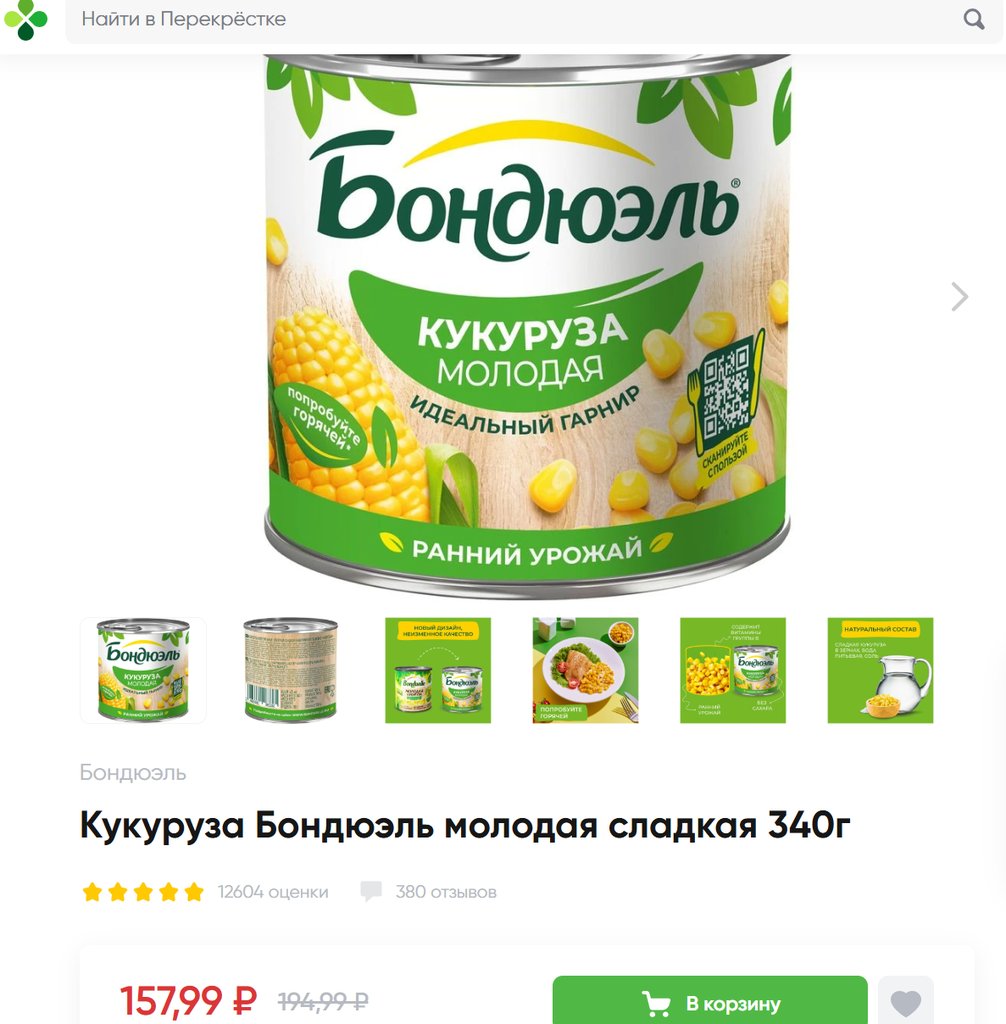Click the reviews speech bubble icon
The image size is (1006, 1024).
tap(371, 891)
